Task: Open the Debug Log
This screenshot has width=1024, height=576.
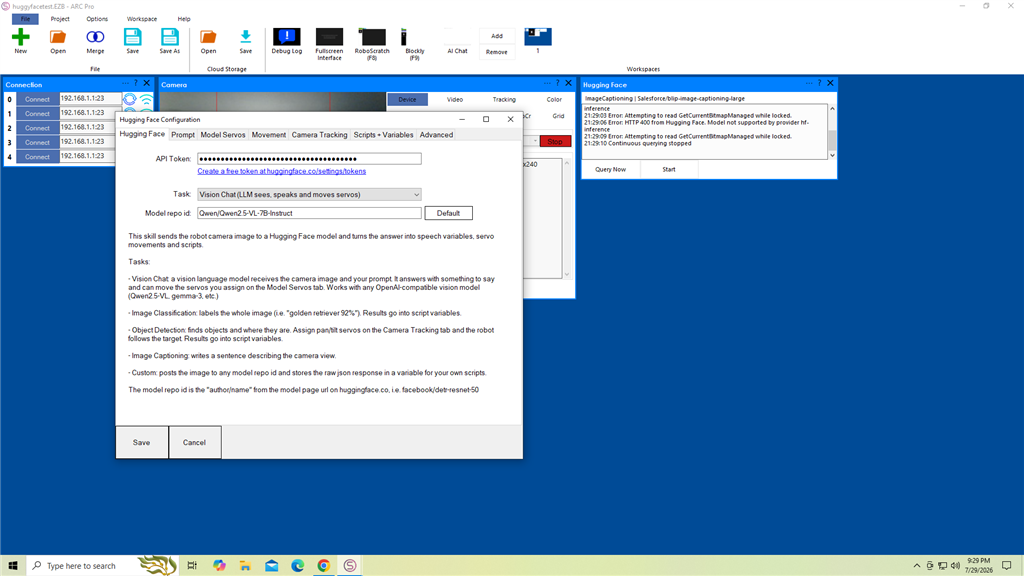Action: point(287,40)
